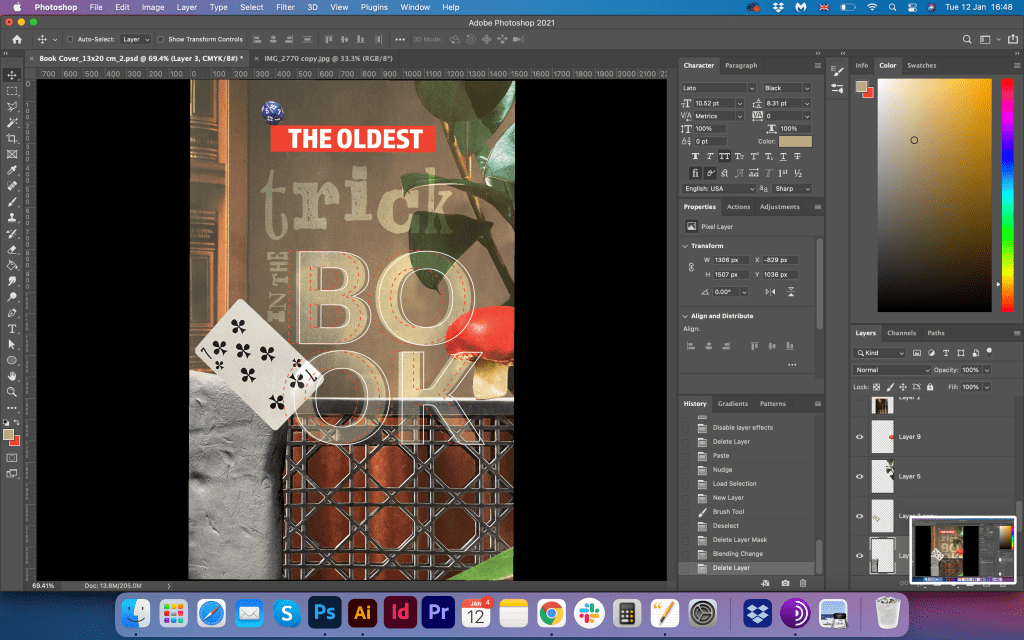Open the Normal blend mode dropdown
The height and width of the screenshot is (640, 1024).
click(x=892, y=370)
